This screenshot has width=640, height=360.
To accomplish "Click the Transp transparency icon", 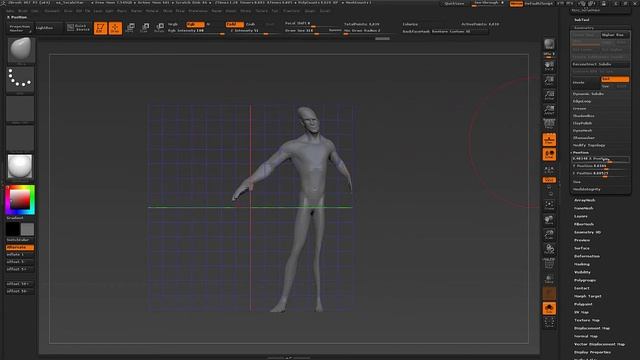I will [549, 279].
